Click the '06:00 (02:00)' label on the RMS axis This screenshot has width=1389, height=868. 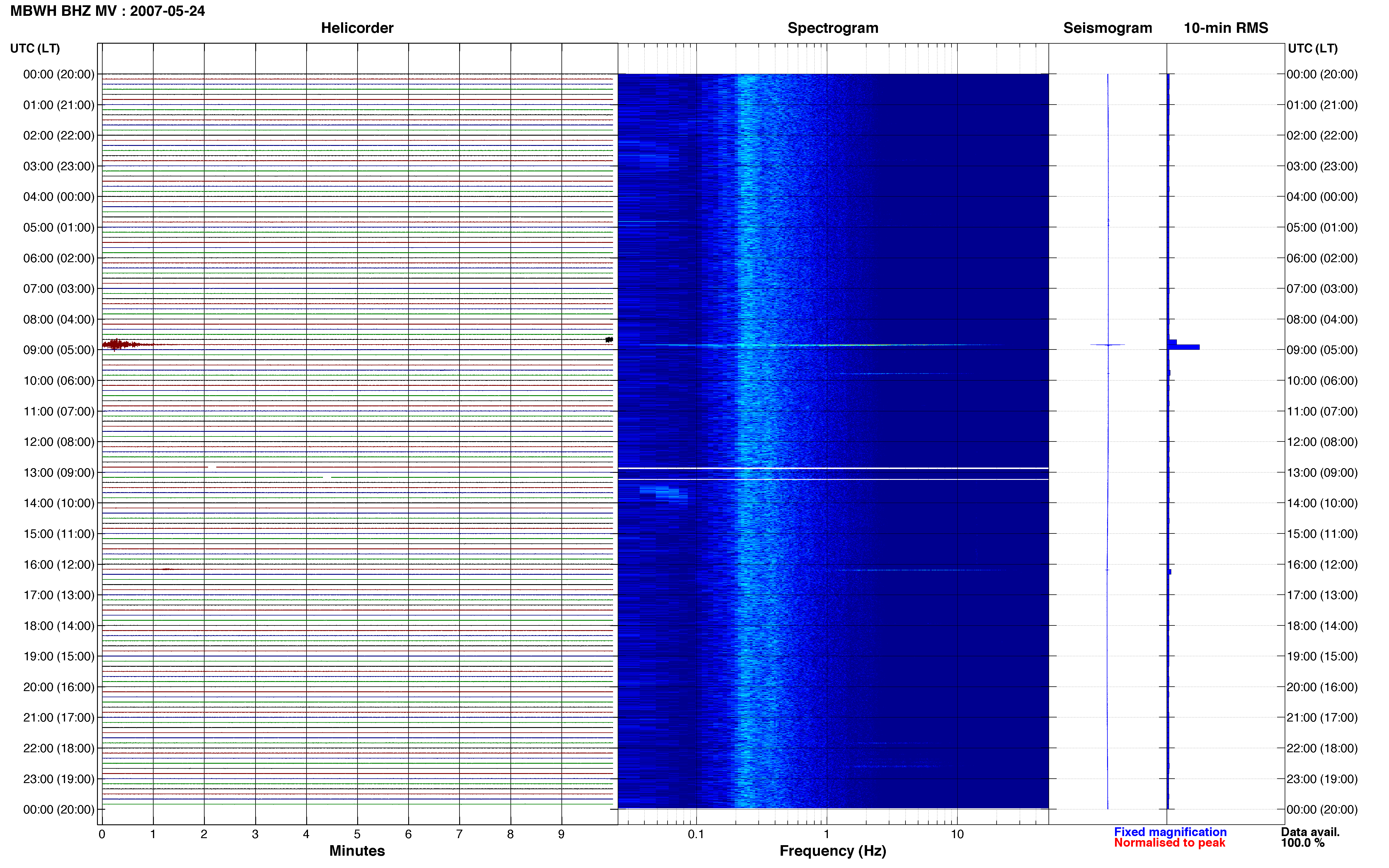point(1322,258)
